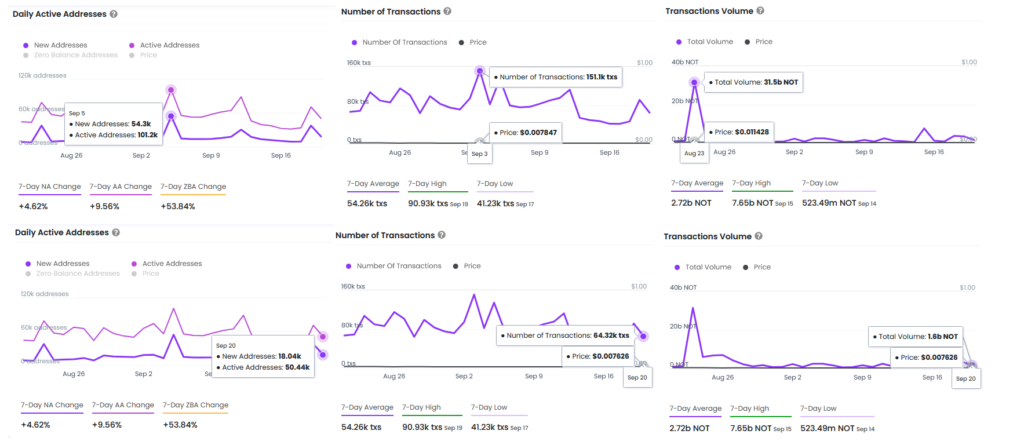Viewport: 1024px width, 445px height.
Task: Toggle Number Of Transactions legend in upper transactions chart
Action: click(399, 42)
